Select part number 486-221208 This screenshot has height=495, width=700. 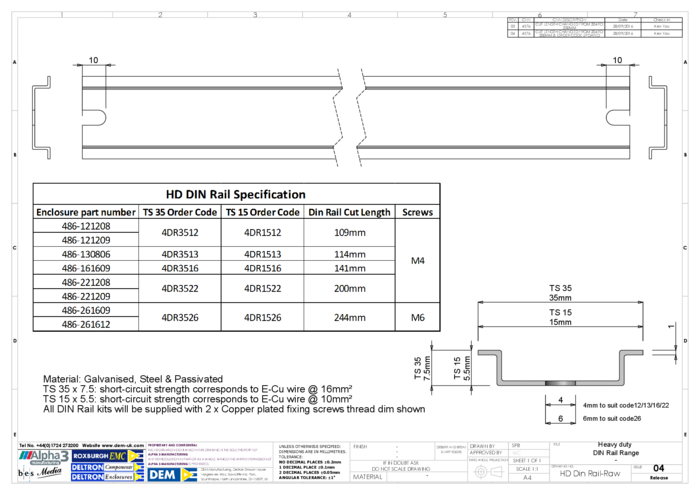(x=86, y=283)
